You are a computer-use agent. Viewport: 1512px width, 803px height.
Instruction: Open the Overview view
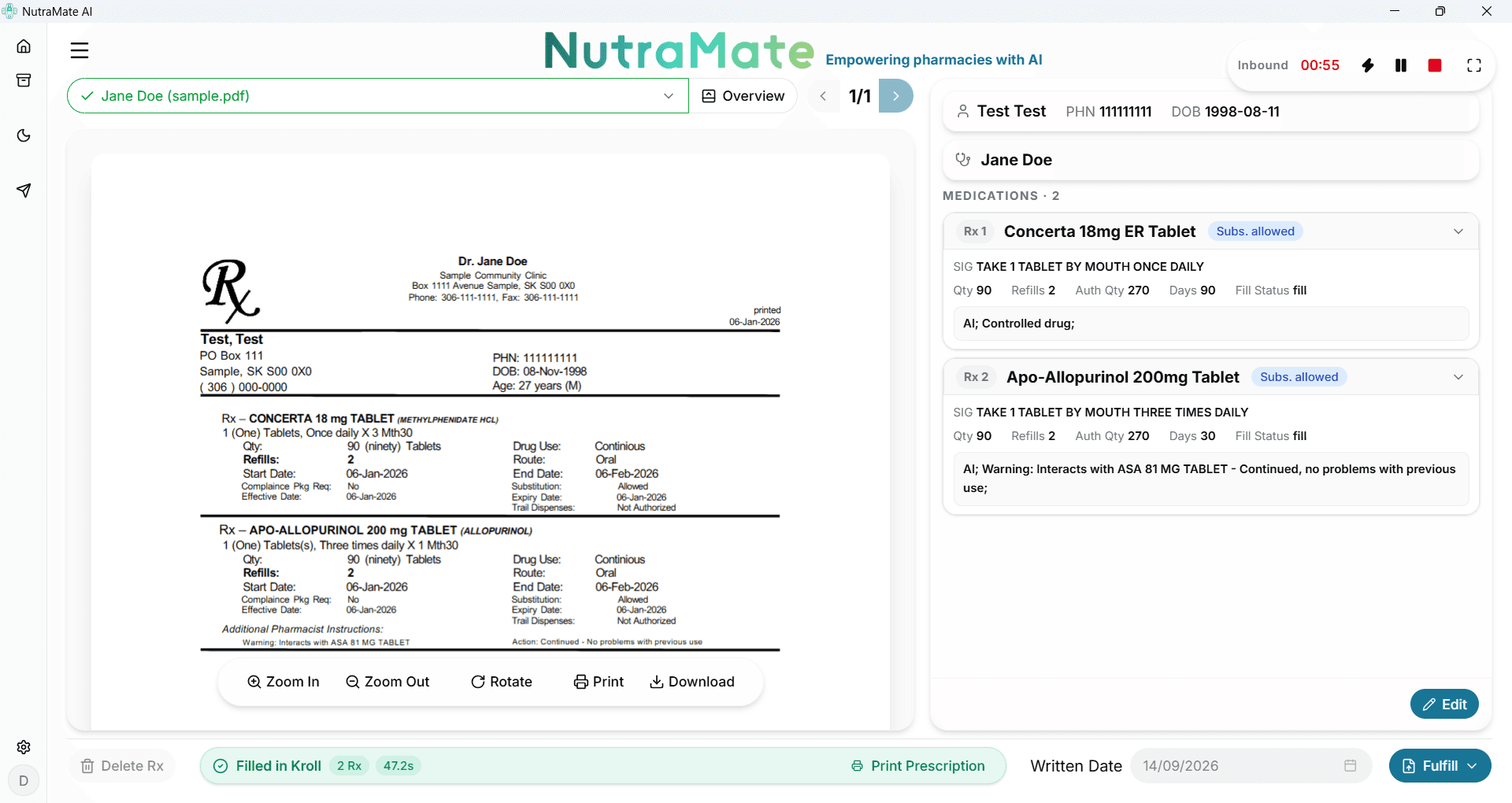click(743, 96)
